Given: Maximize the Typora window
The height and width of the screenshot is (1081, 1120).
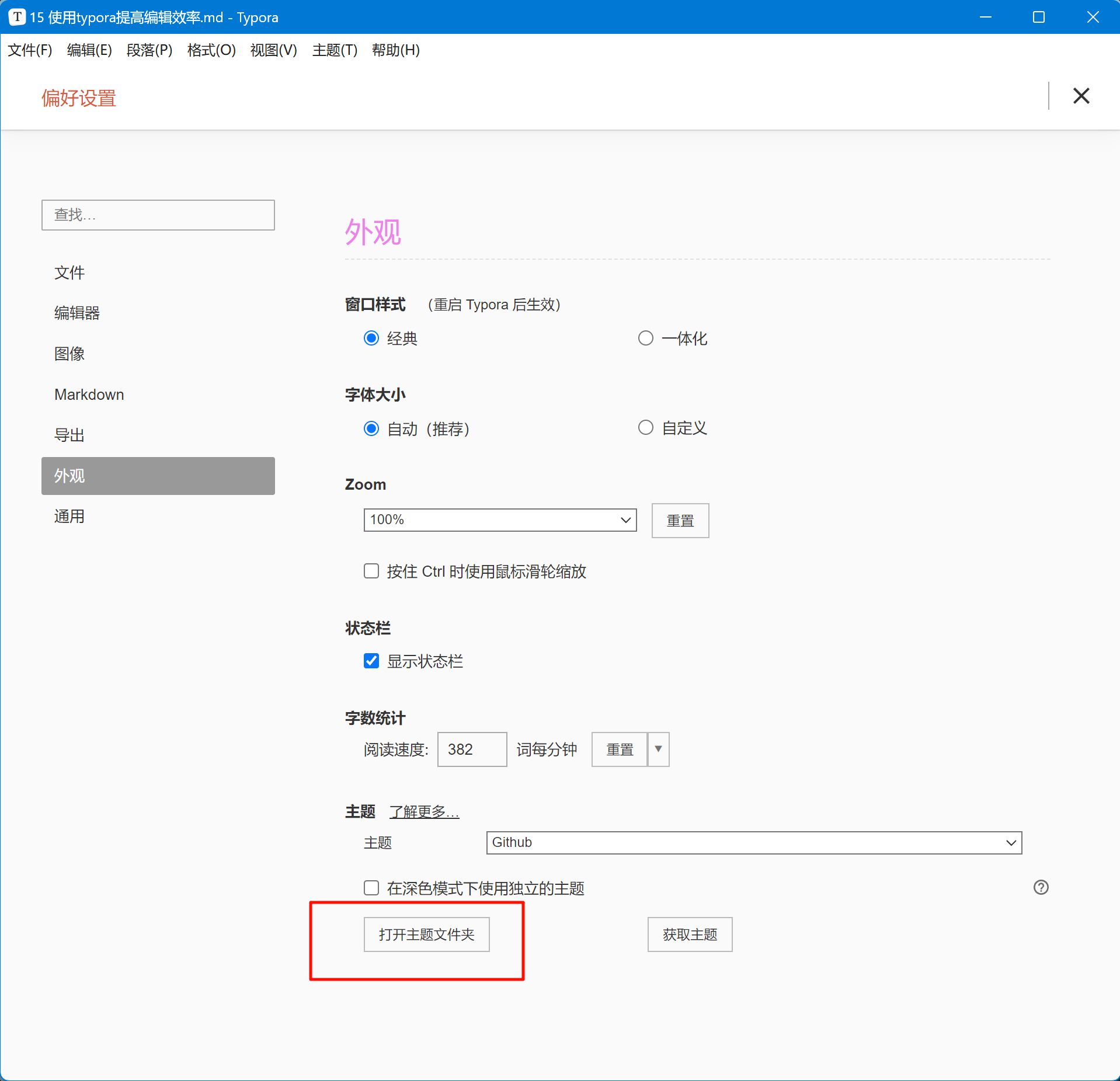Looking at the screenshot, I should (x=1038, y=17).
